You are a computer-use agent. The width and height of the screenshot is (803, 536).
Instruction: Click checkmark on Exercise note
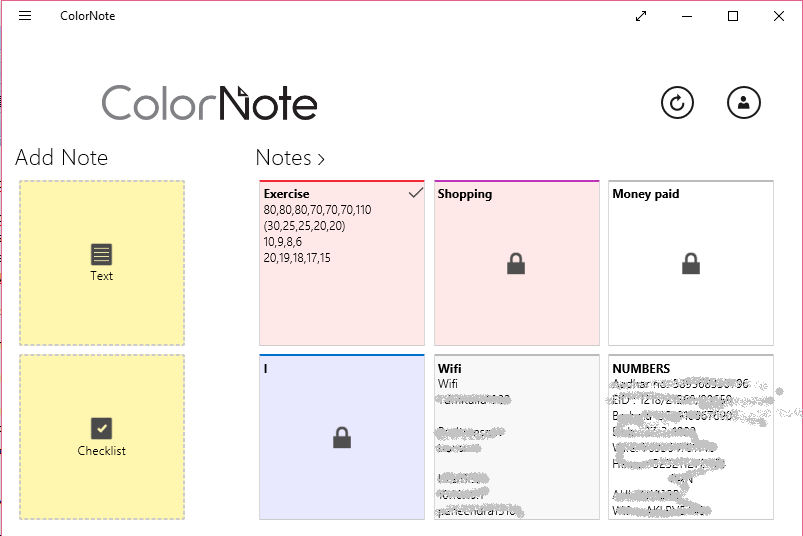[x=416, y=193]
